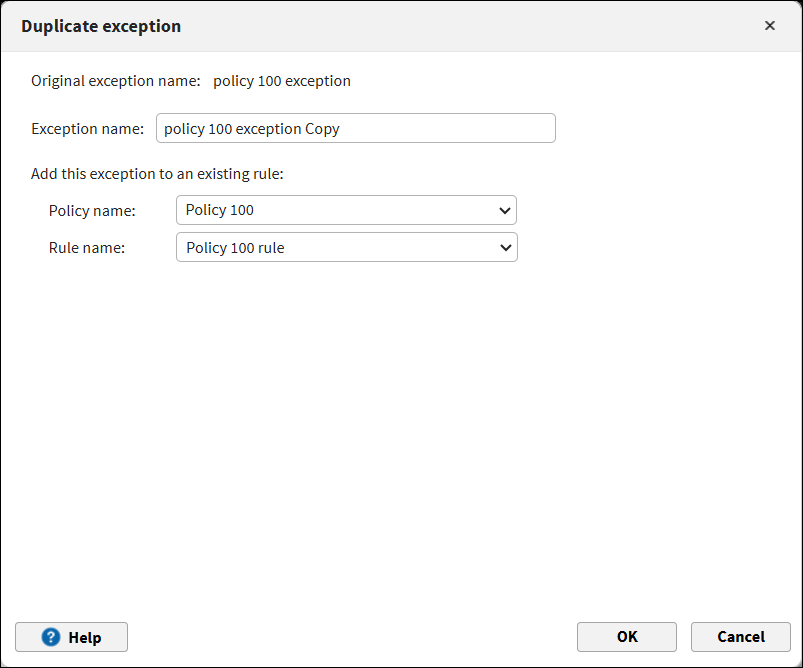Open the Policy name dropdown
This screenshot has width=803, height=668.
[346, 210]
